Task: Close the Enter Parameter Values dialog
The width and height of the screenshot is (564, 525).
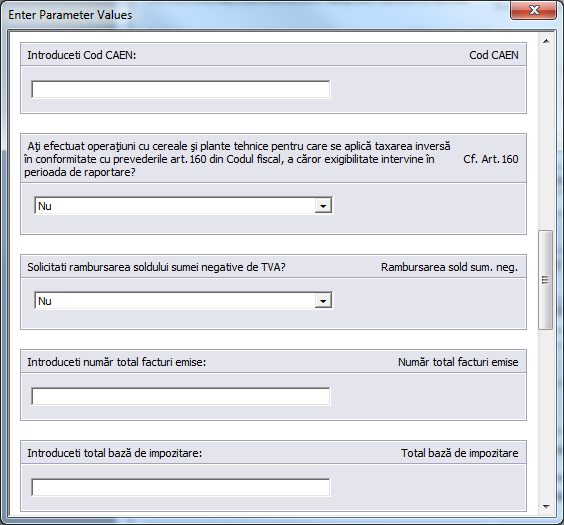Action: point(533,10)
